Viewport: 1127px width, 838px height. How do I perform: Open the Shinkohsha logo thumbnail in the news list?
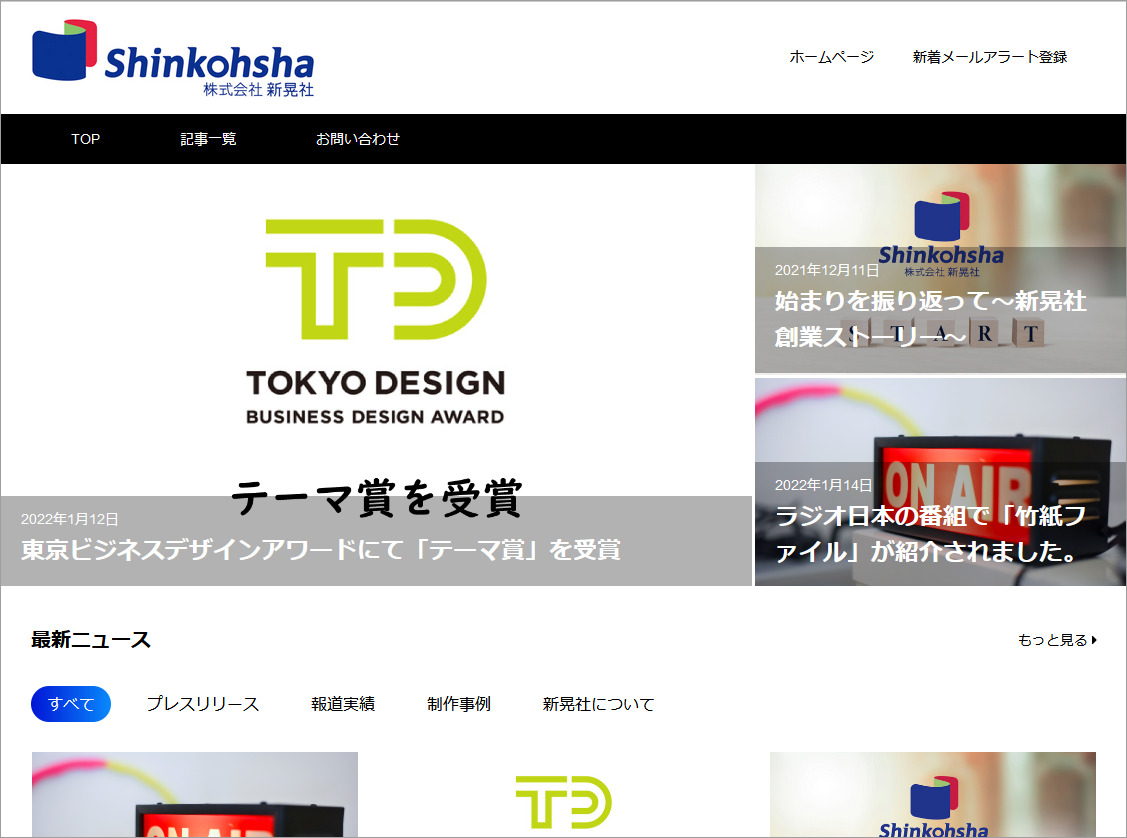pyautogui.click(x=933, y=794)
